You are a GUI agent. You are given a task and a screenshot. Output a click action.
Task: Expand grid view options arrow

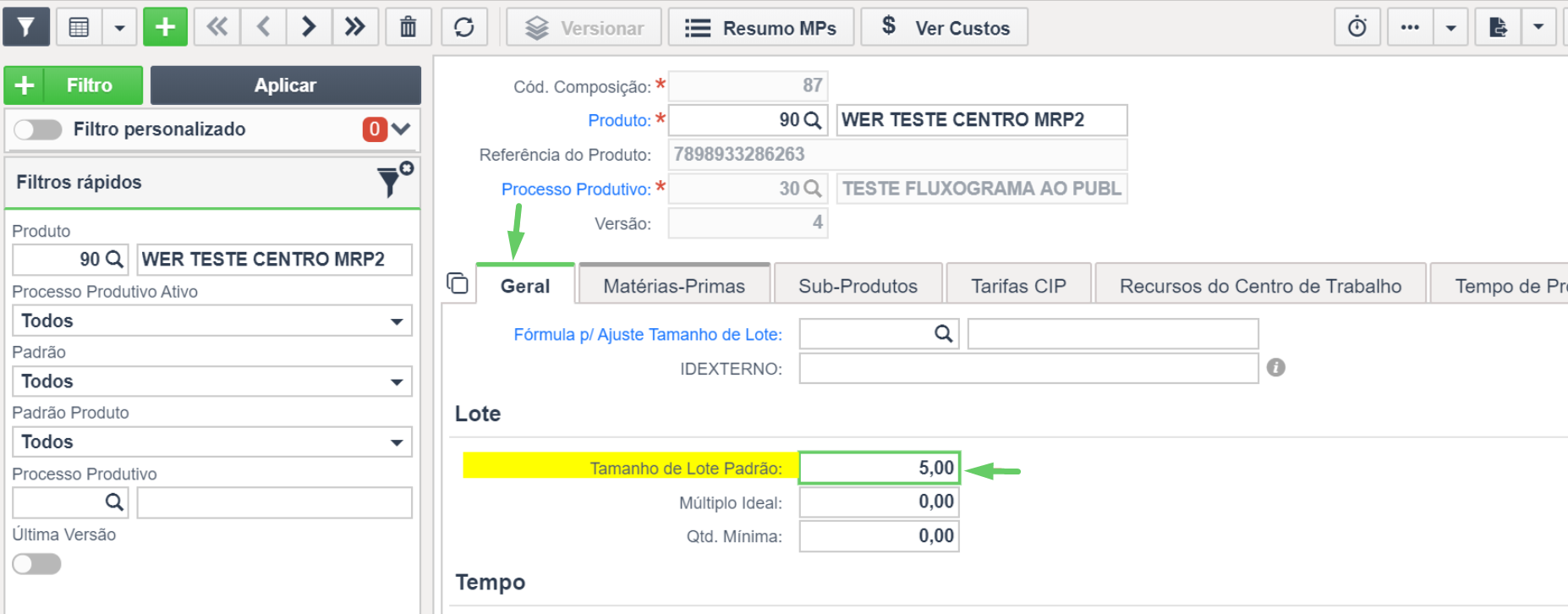(x=119, y=27)
